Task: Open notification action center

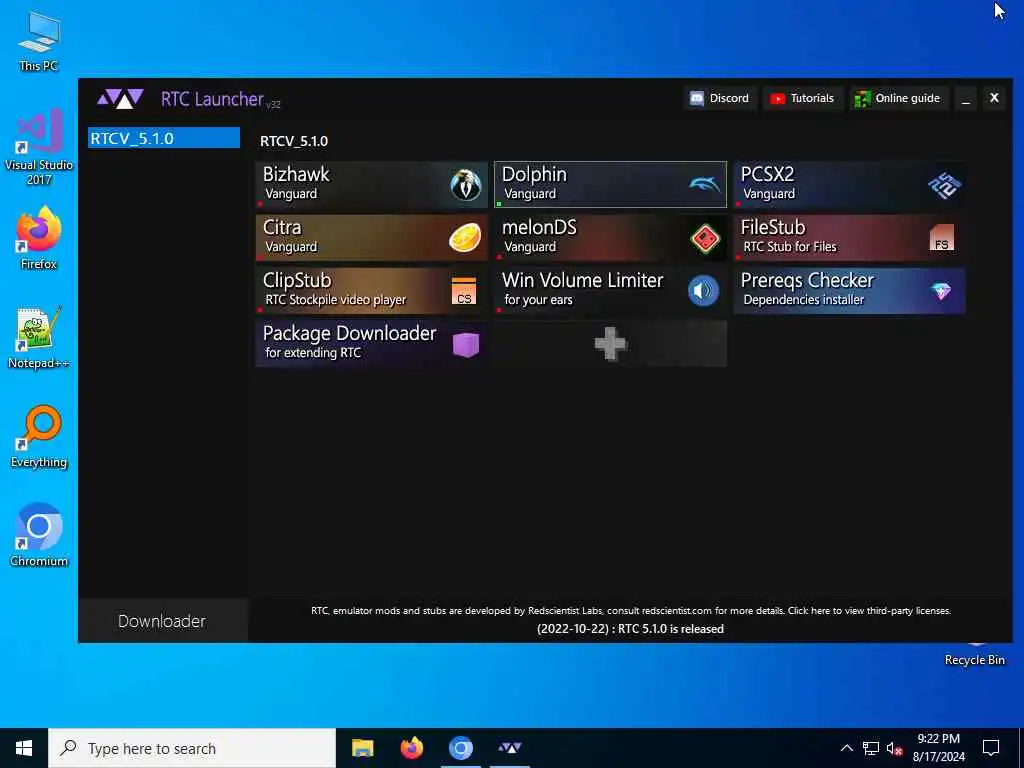Action: click(x=991, y=748)
